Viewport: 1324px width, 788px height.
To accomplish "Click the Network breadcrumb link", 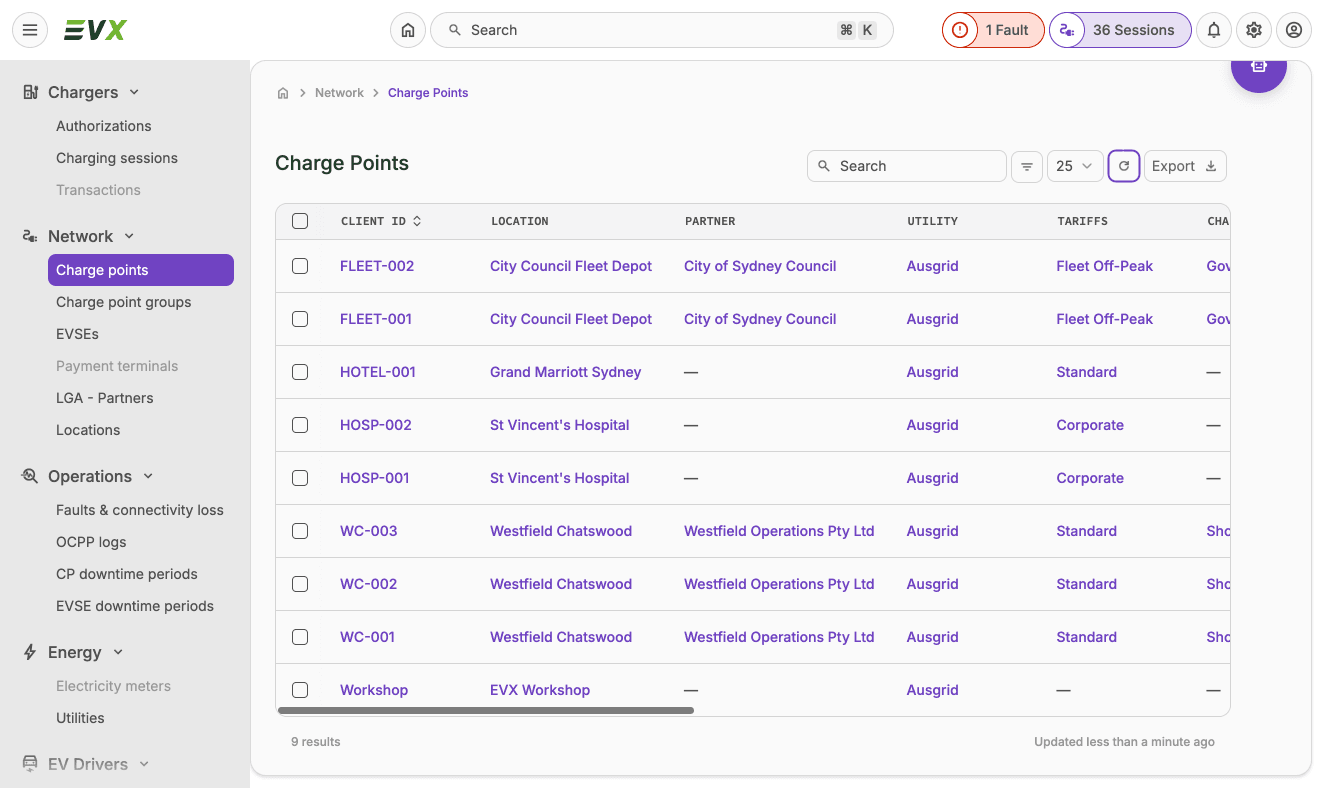I will [339, 93].
